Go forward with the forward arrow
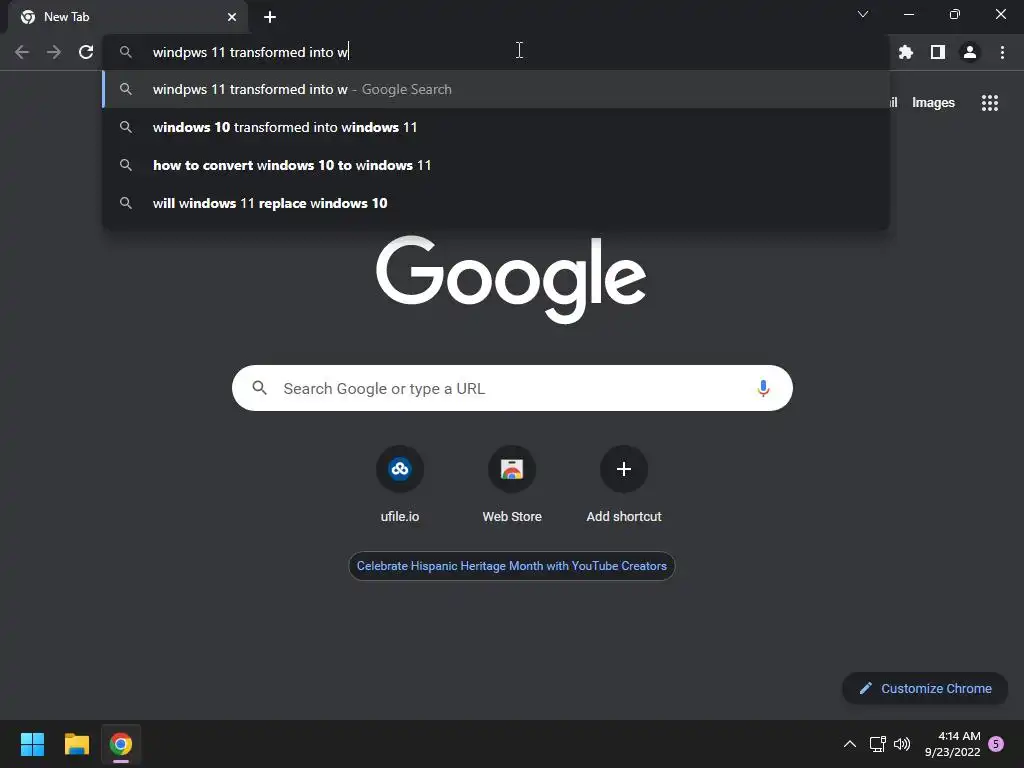Viewport: 1024px width, 768px height. point(54,52)
